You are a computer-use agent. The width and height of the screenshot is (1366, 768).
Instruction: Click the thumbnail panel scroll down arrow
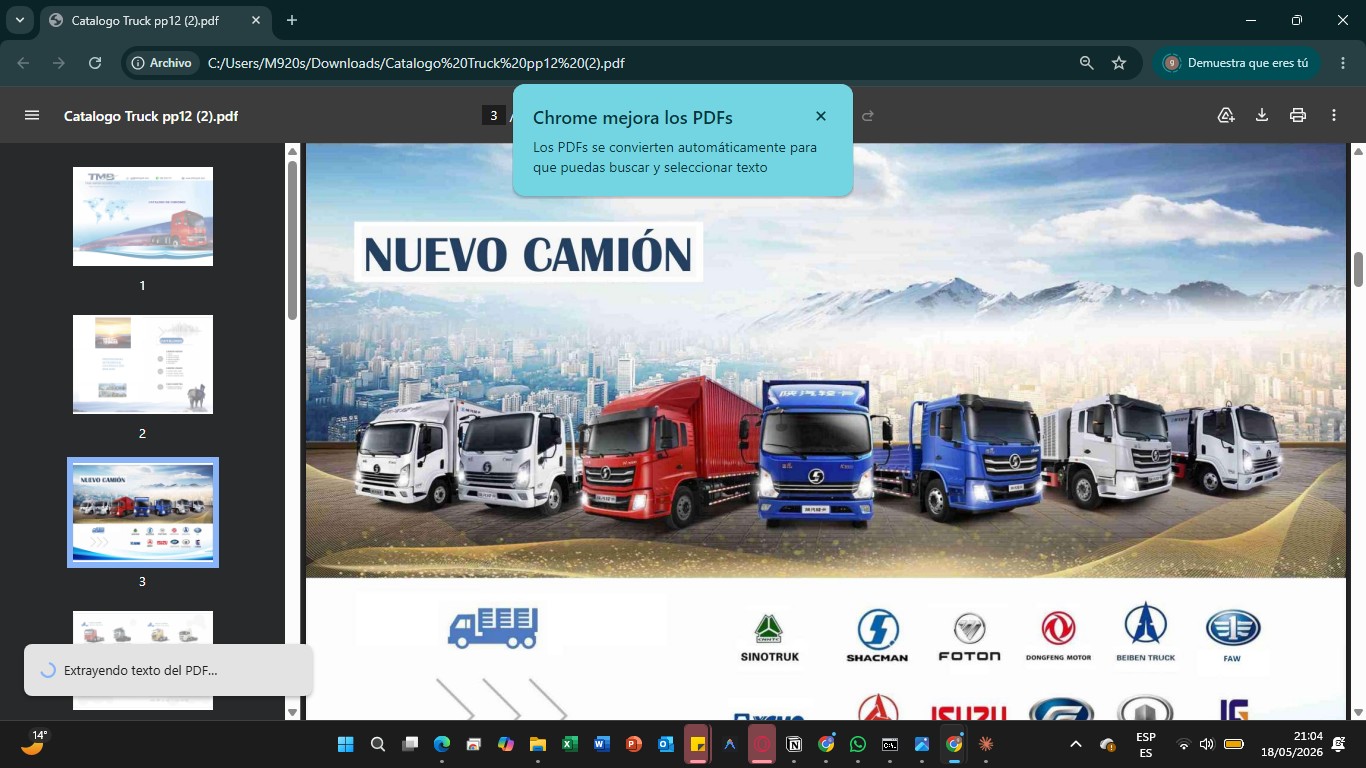click(292, 712)
